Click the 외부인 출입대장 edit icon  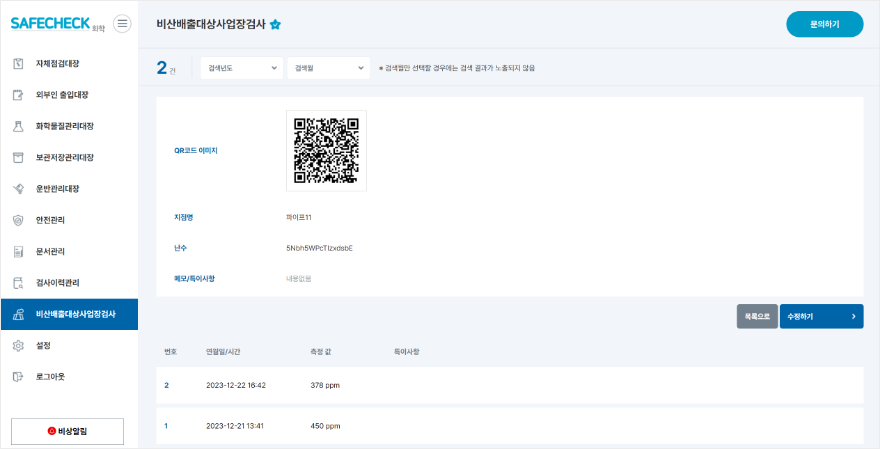18,95
